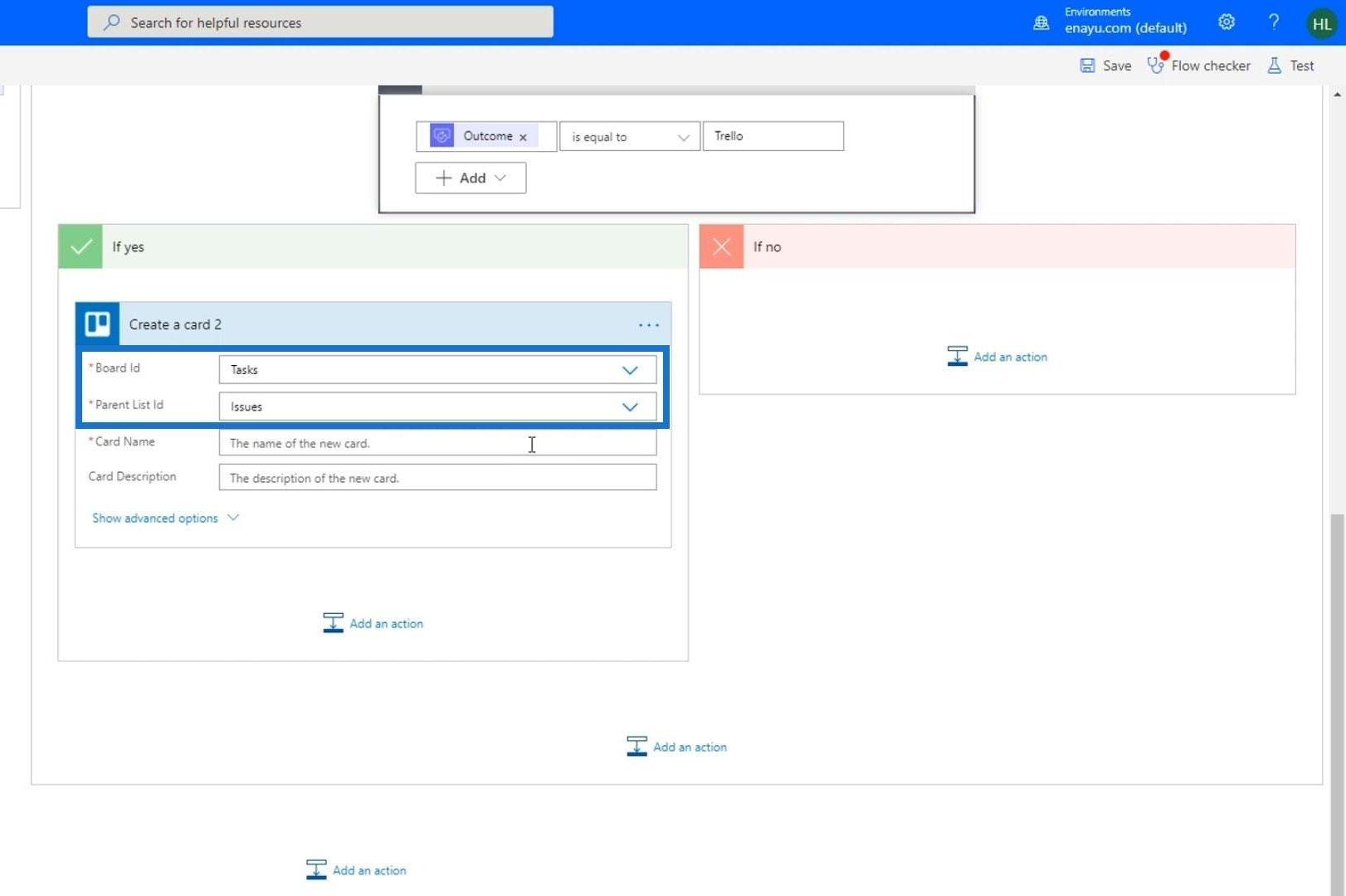Open the ellipsis menu on Create a card 2
Screen dimensions: 1346x896
tap(649, 325)
